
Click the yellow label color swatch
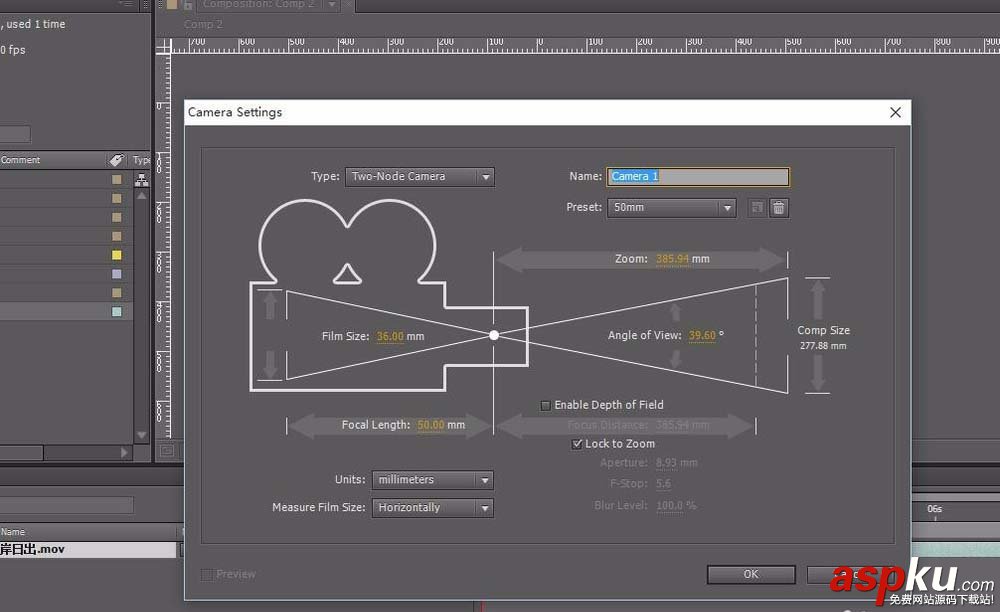[x=117, y=255]
